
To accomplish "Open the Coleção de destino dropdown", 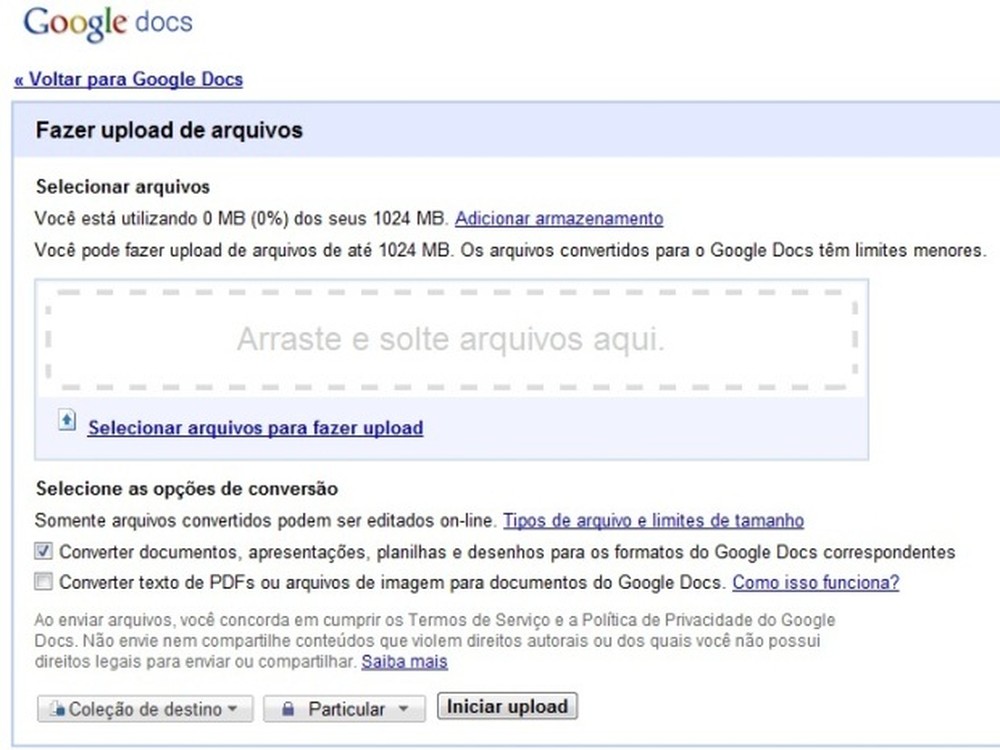I will coord(145,708).
